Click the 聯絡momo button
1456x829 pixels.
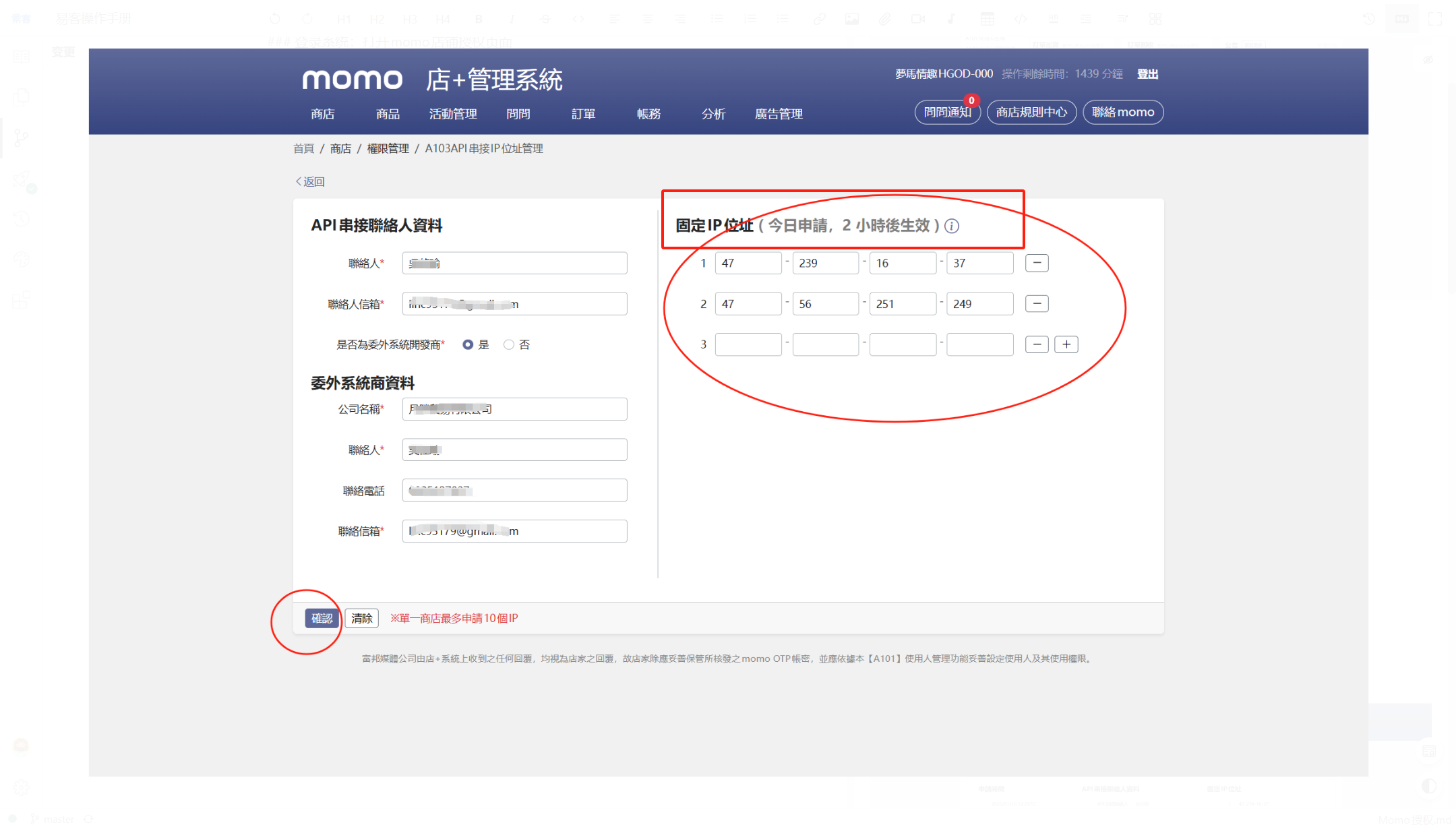[x=1123, y=112]
